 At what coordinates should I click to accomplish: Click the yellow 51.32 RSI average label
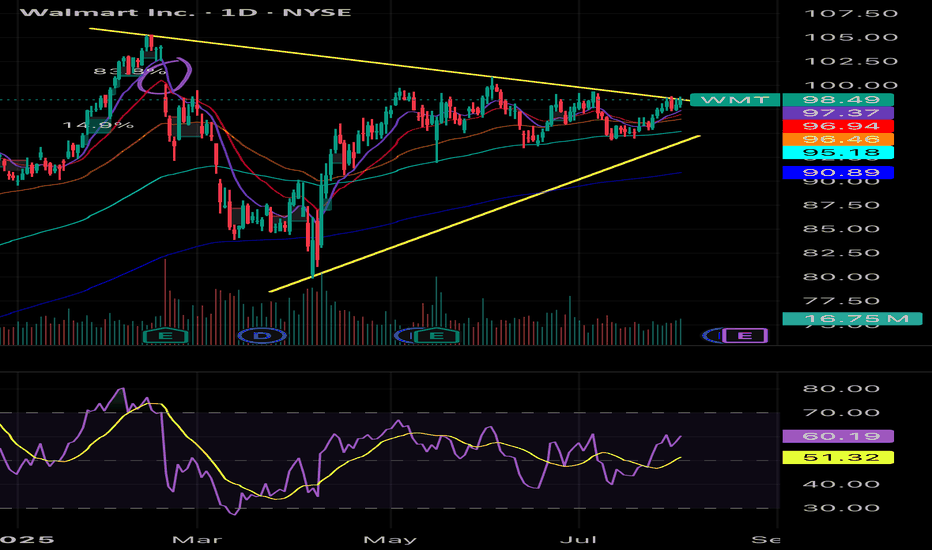[838, 457]
